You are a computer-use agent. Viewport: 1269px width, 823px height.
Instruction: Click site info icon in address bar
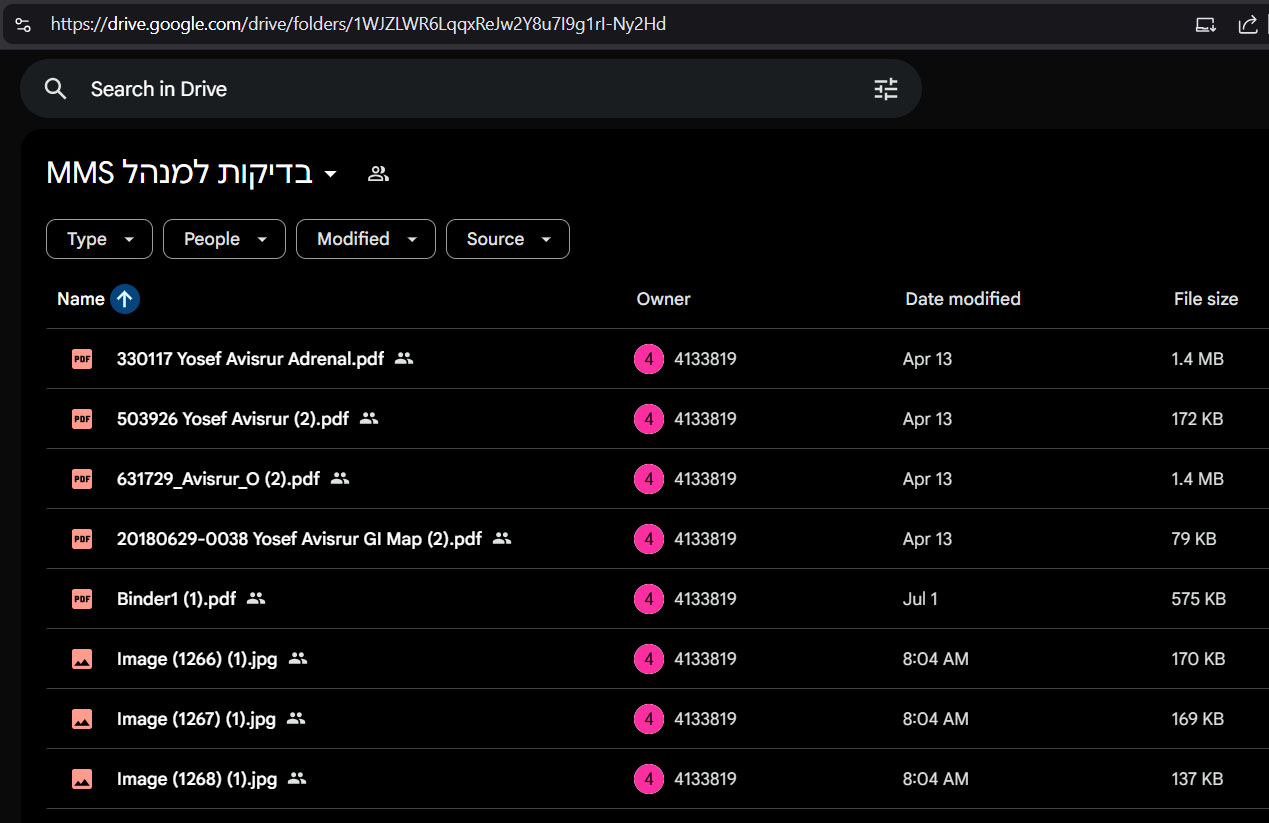click(23, 25)
